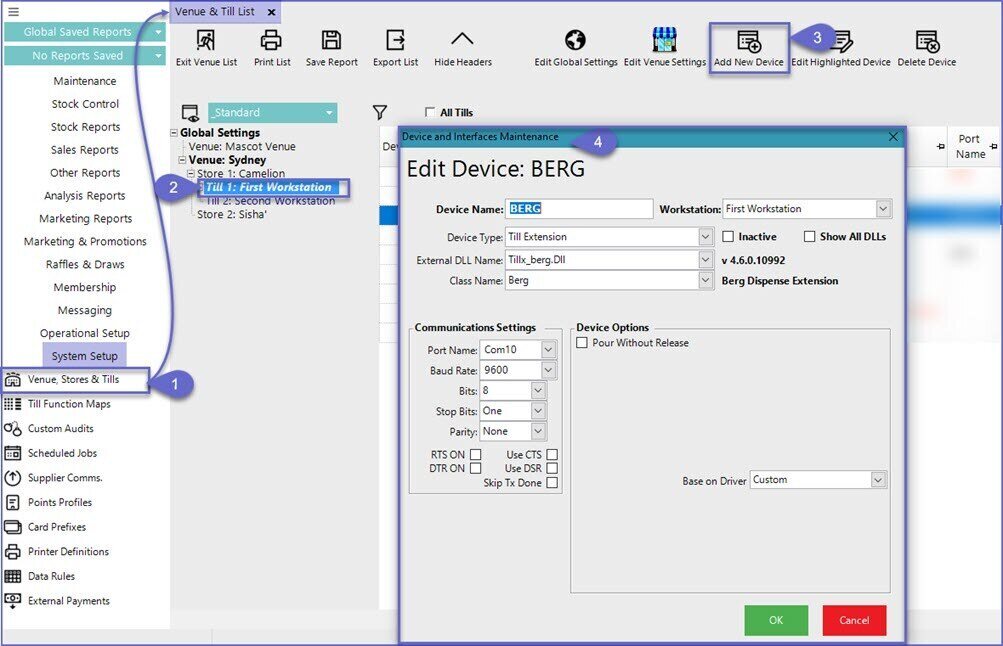Click into the Device Name field
1003x646 pixels.
pyautogui.click(x=579, y=209)
